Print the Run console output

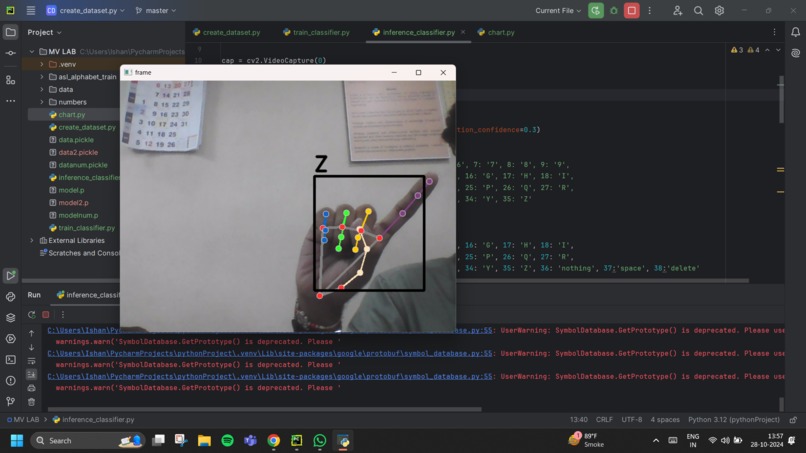31,388
